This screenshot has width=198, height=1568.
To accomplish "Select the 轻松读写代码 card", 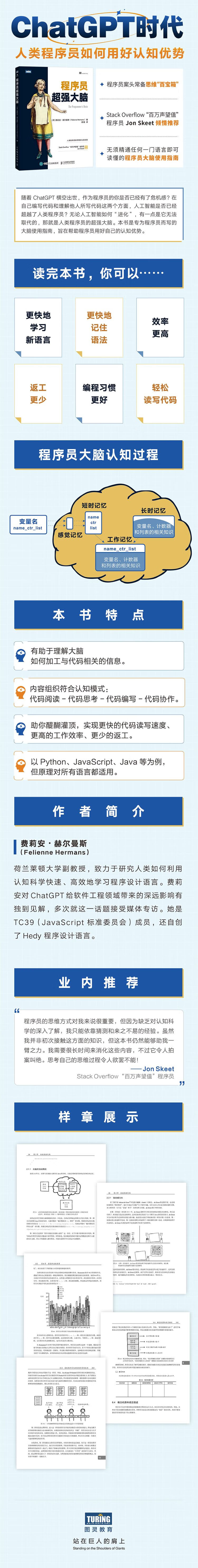I will pos(160,393).
